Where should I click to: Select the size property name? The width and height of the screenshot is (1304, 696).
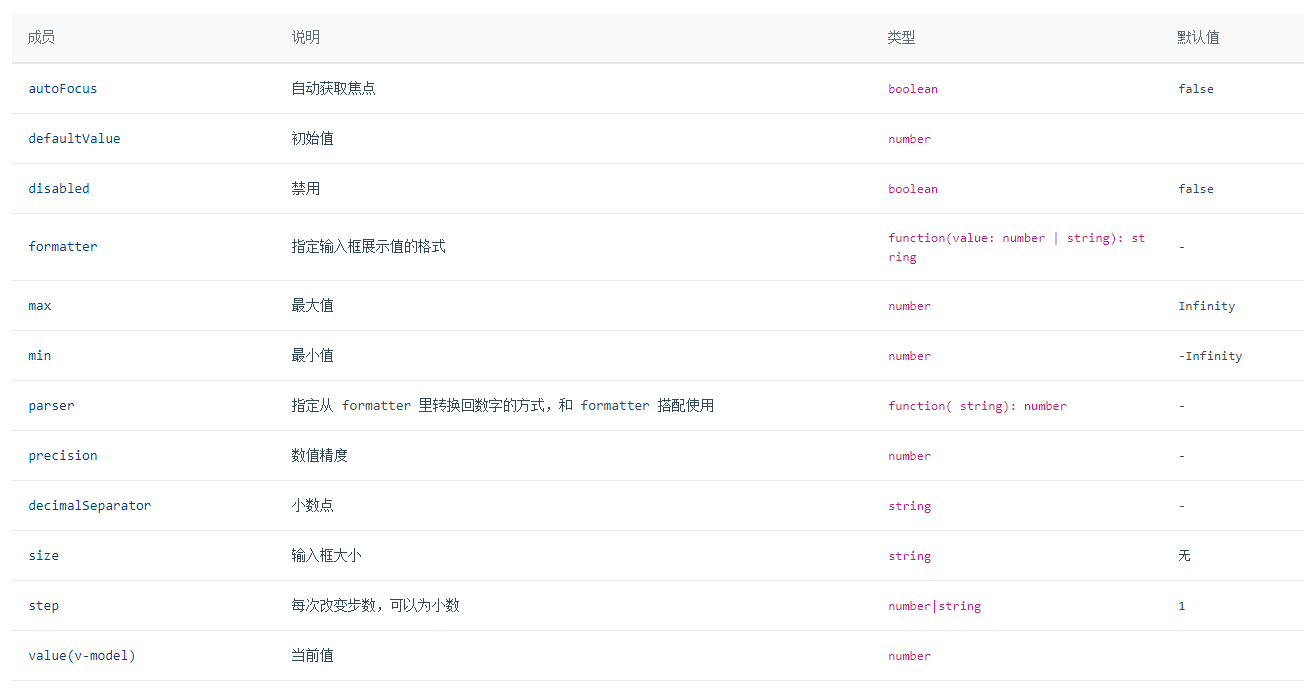point(43,555)
